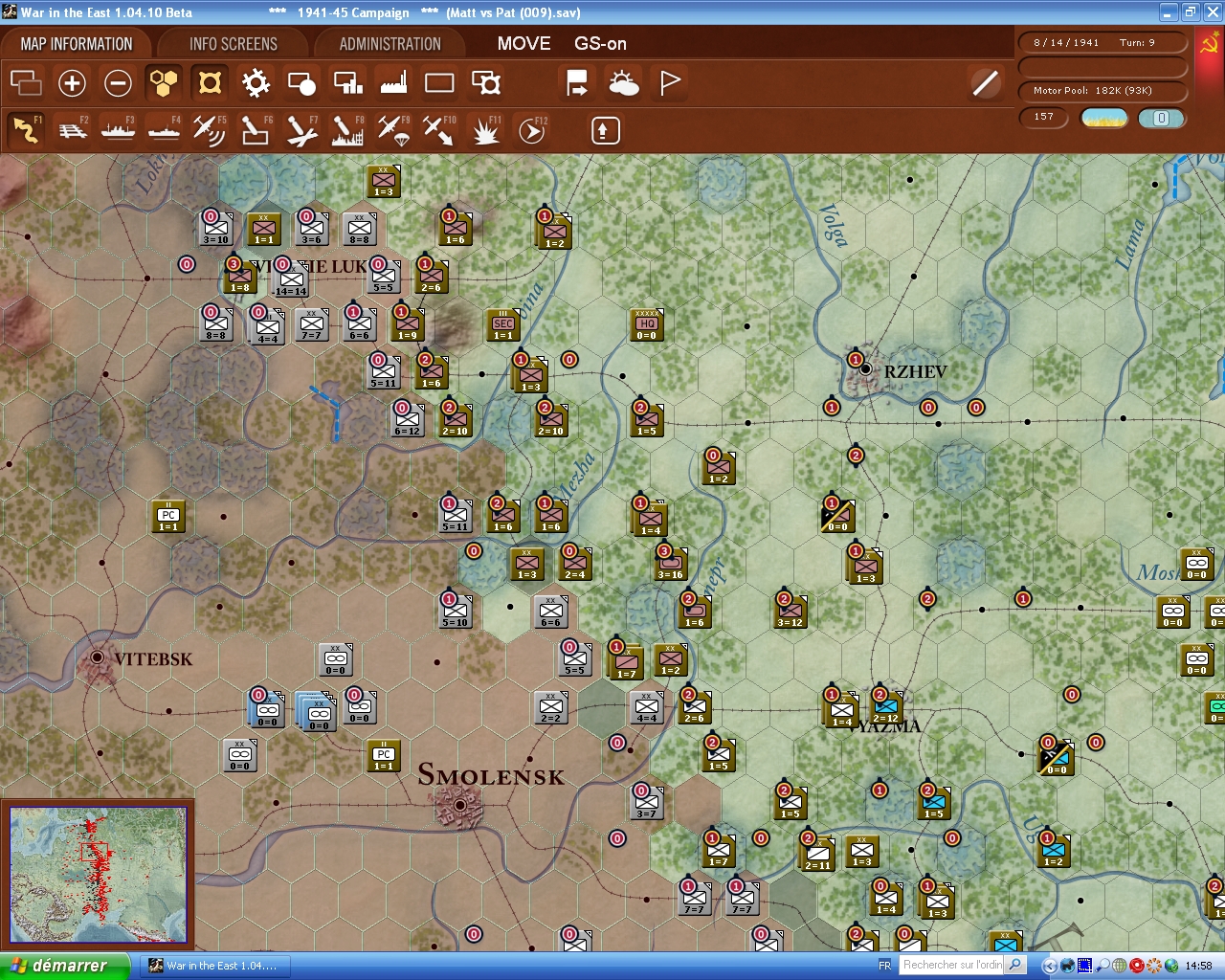Viewport: 1225px width, 980px height.
Task: Zoom in with the plus icon
Action: 72,83
